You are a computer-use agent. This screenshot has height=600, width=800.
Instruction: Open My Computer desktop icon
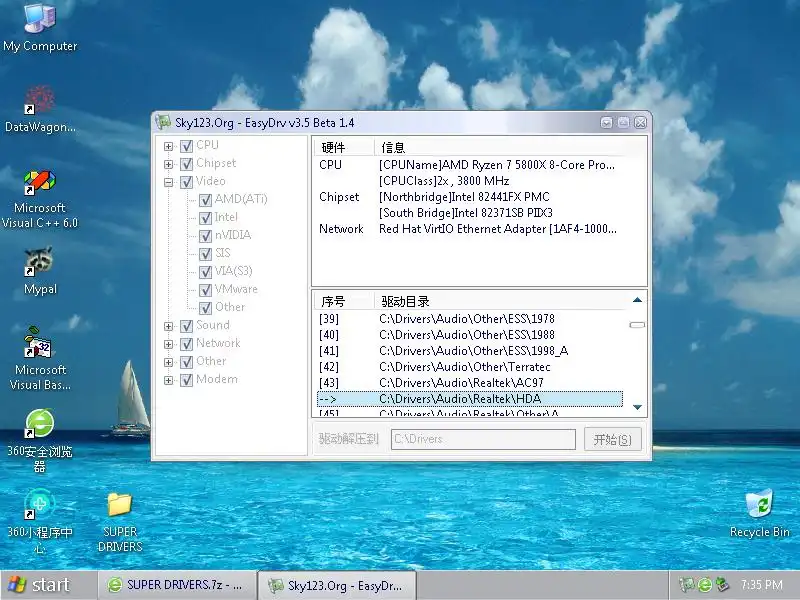click(x=40, y=27)
